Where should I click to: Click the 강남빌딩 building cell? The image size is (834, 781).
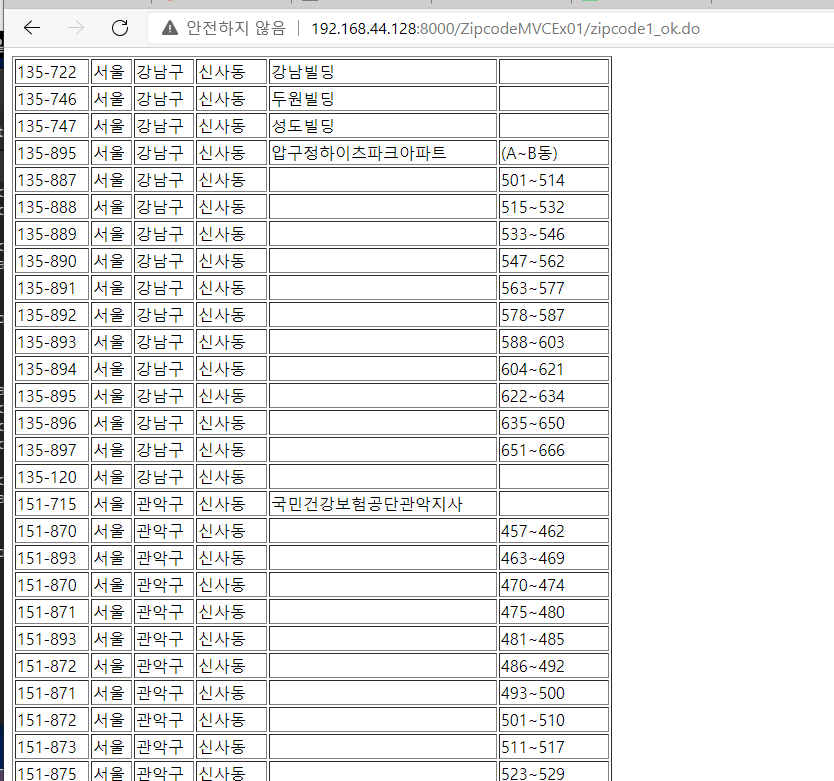383,72
